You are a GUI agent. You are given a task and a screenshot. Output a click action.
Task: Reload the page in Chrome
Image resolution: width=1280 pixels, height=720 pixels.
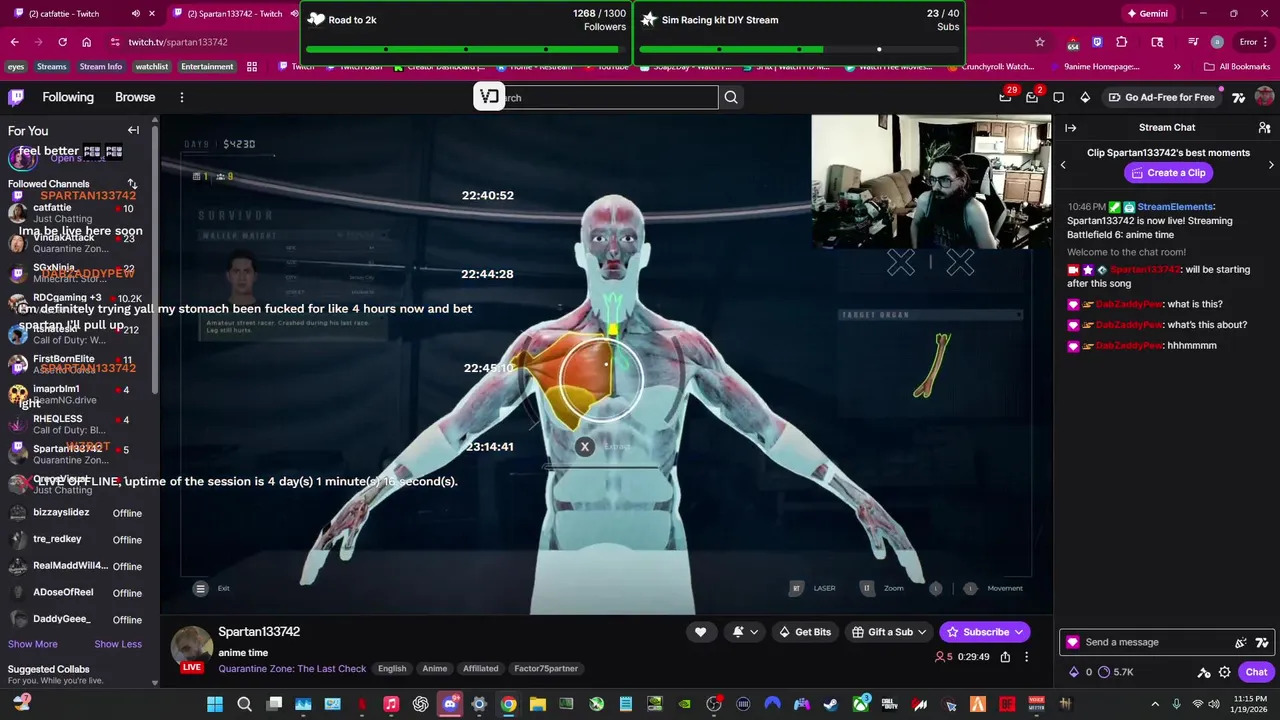coord(62,42)
